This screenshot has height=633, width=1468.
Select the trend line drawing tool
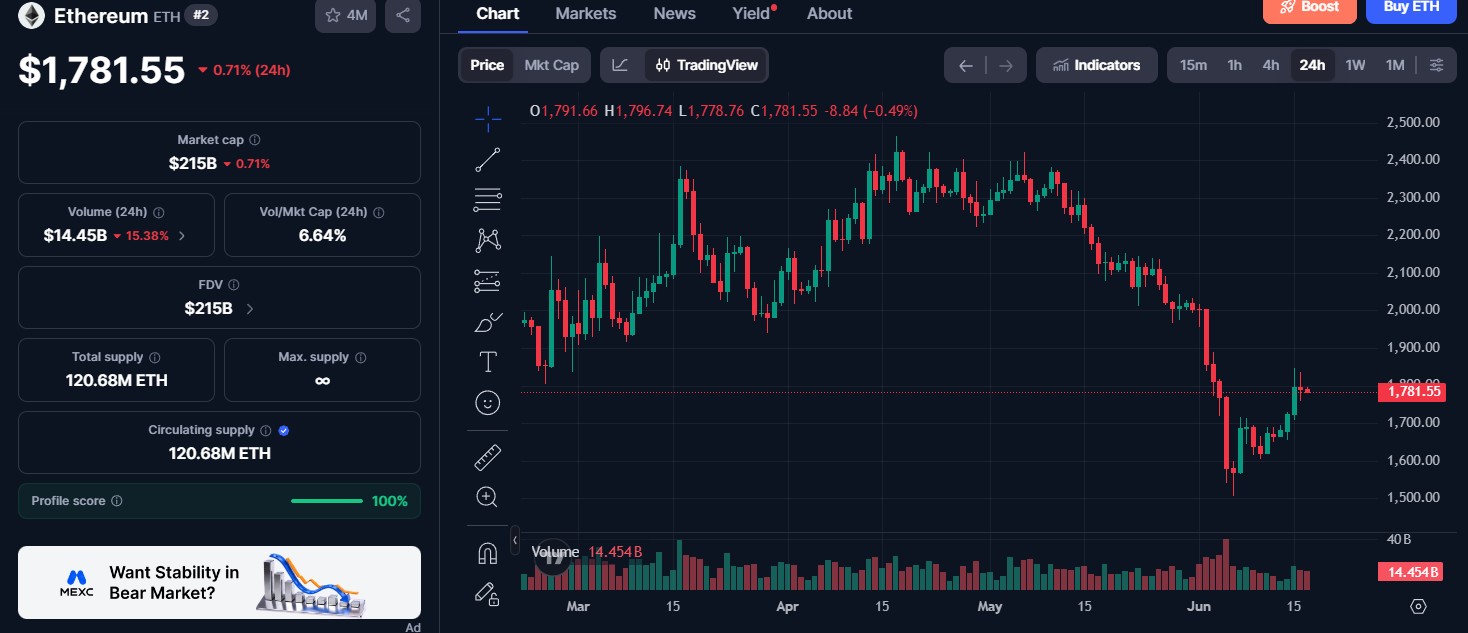(x=488, y=159)
